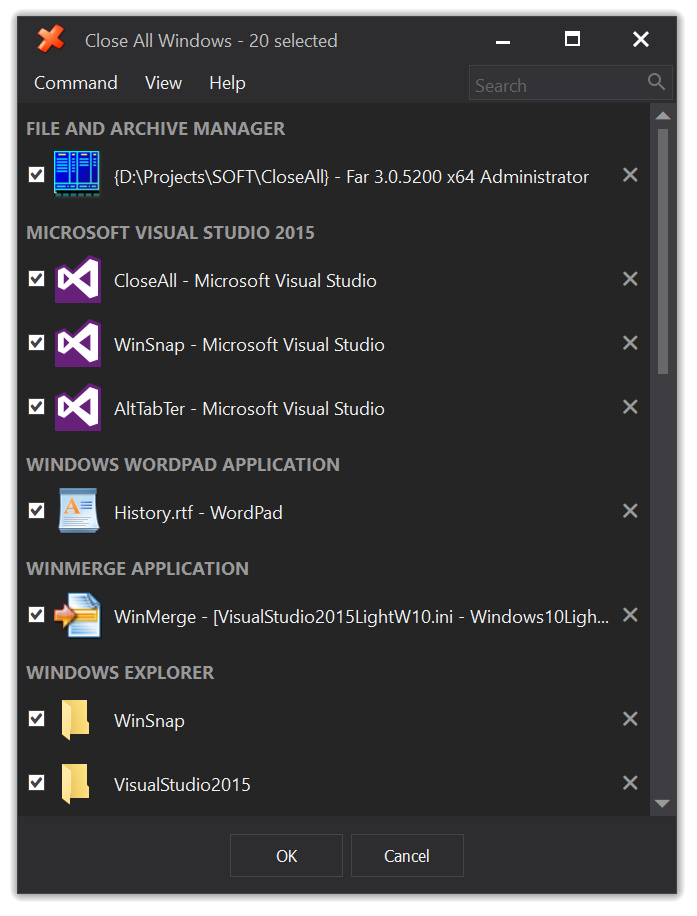
Task: Click the WordPad icon for History.rtf
Action: pos(78,511)
